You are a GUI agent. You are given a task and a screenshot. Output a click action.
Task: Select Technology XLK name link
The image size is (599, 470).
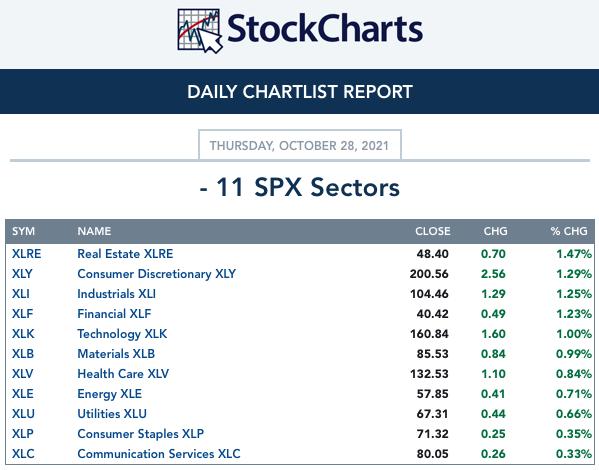(x=122, y=334)
